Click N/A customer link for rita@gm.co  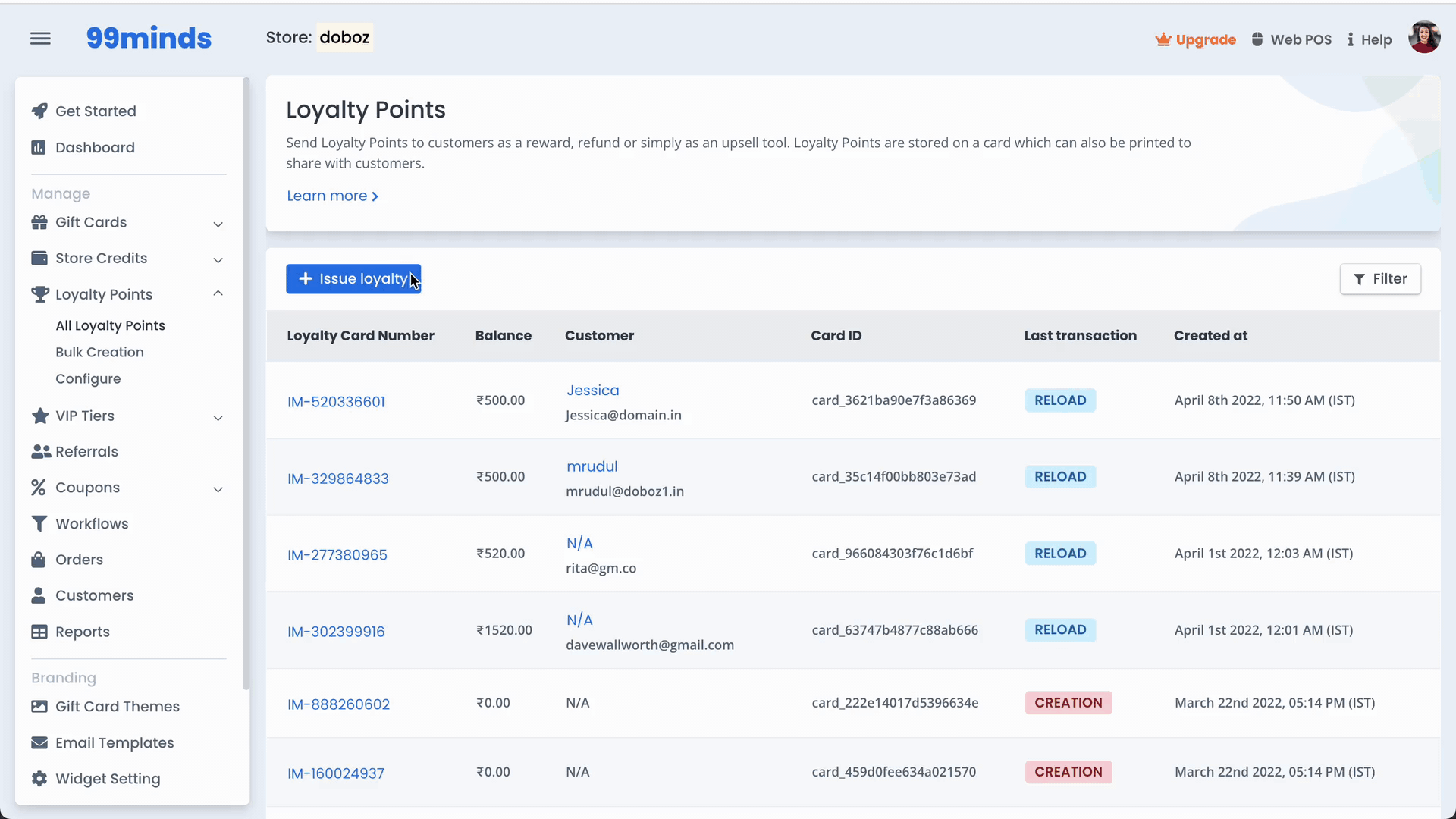579,543
